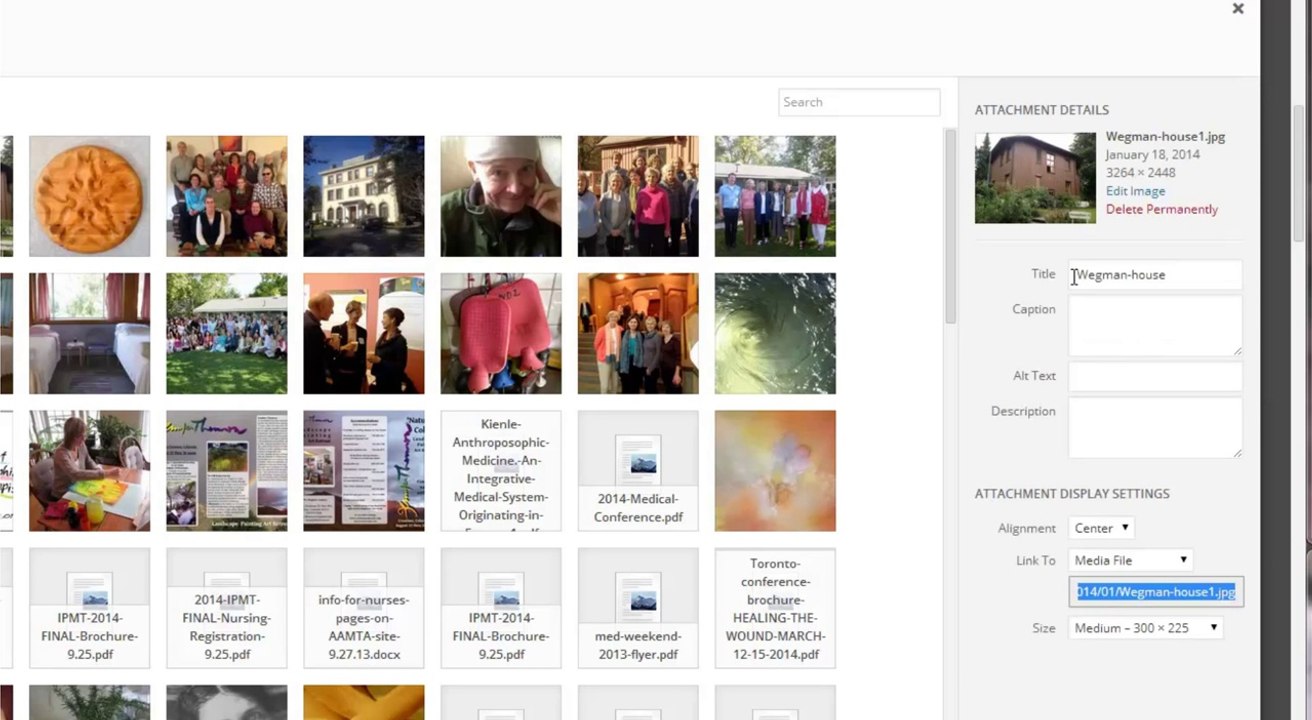Pick the pastel orange abstract painting thumbnail

(775, 470)
